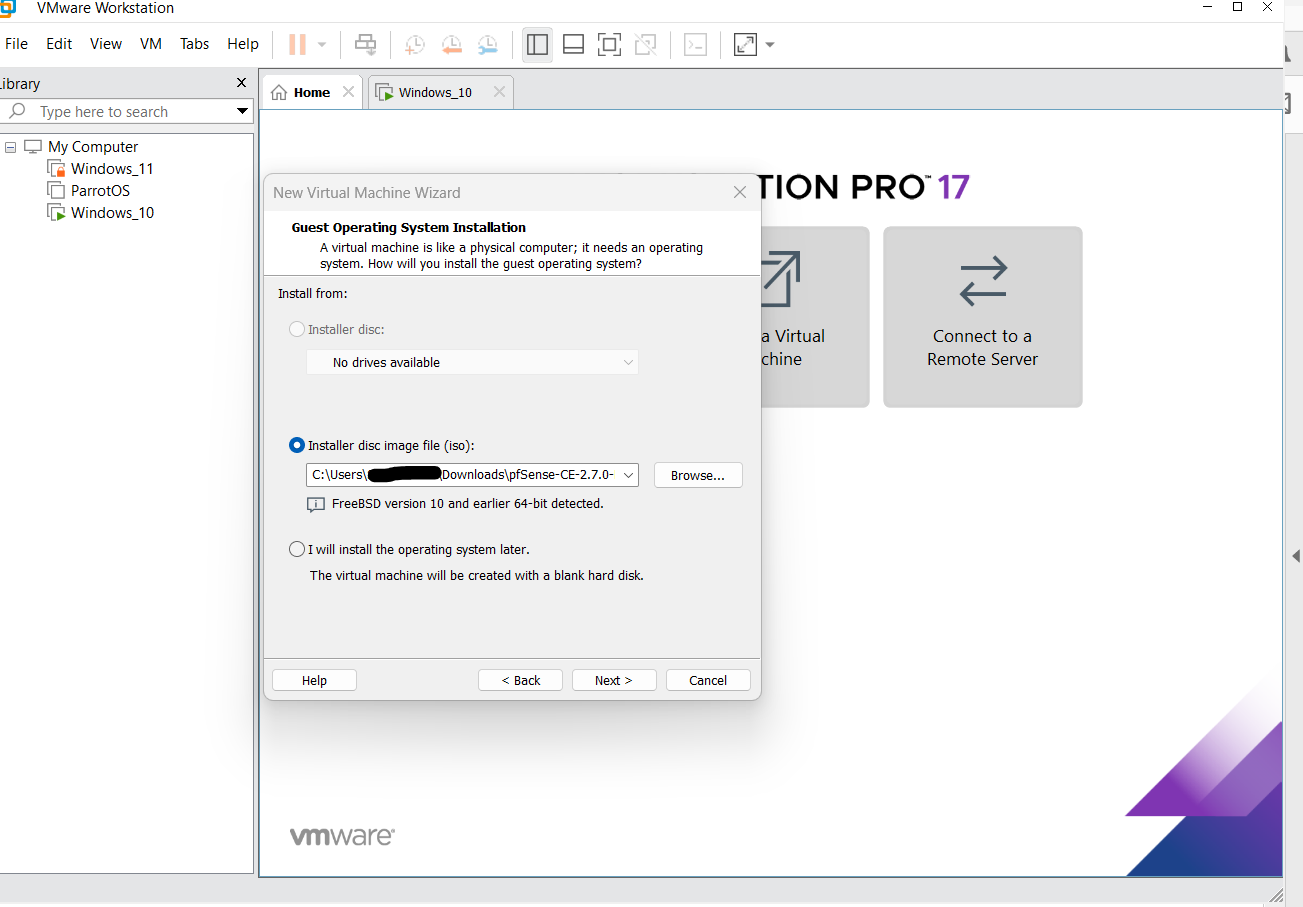
Task: Open the stretch display options arrow
Action: [x=770, y=44]
